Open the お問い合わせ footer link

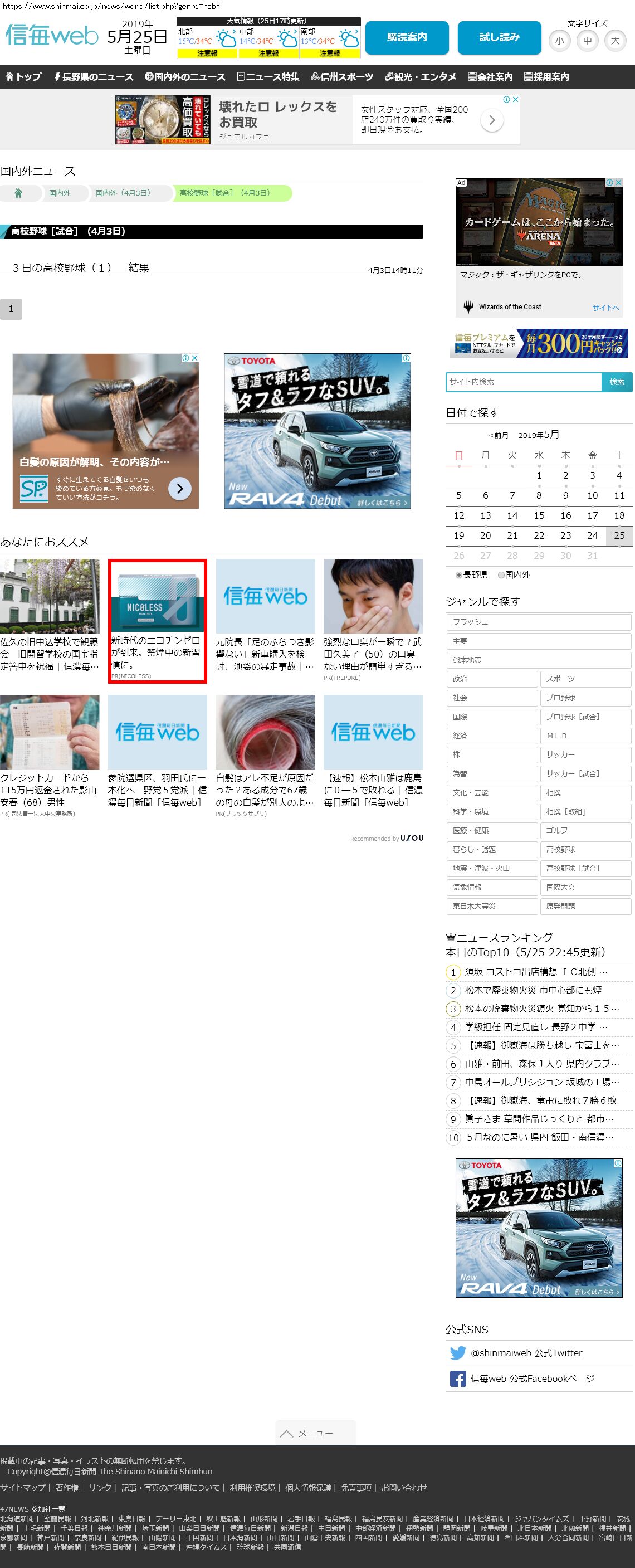pos(404,1487)
